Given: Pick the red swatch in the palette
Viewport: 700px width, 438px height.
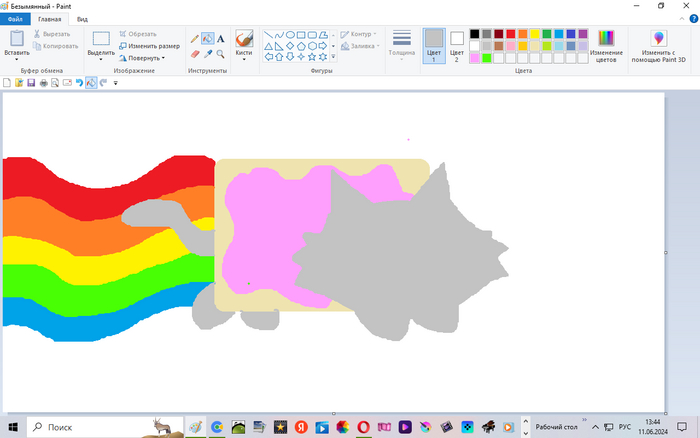Looking at the screenshot, I should (510, 34).
